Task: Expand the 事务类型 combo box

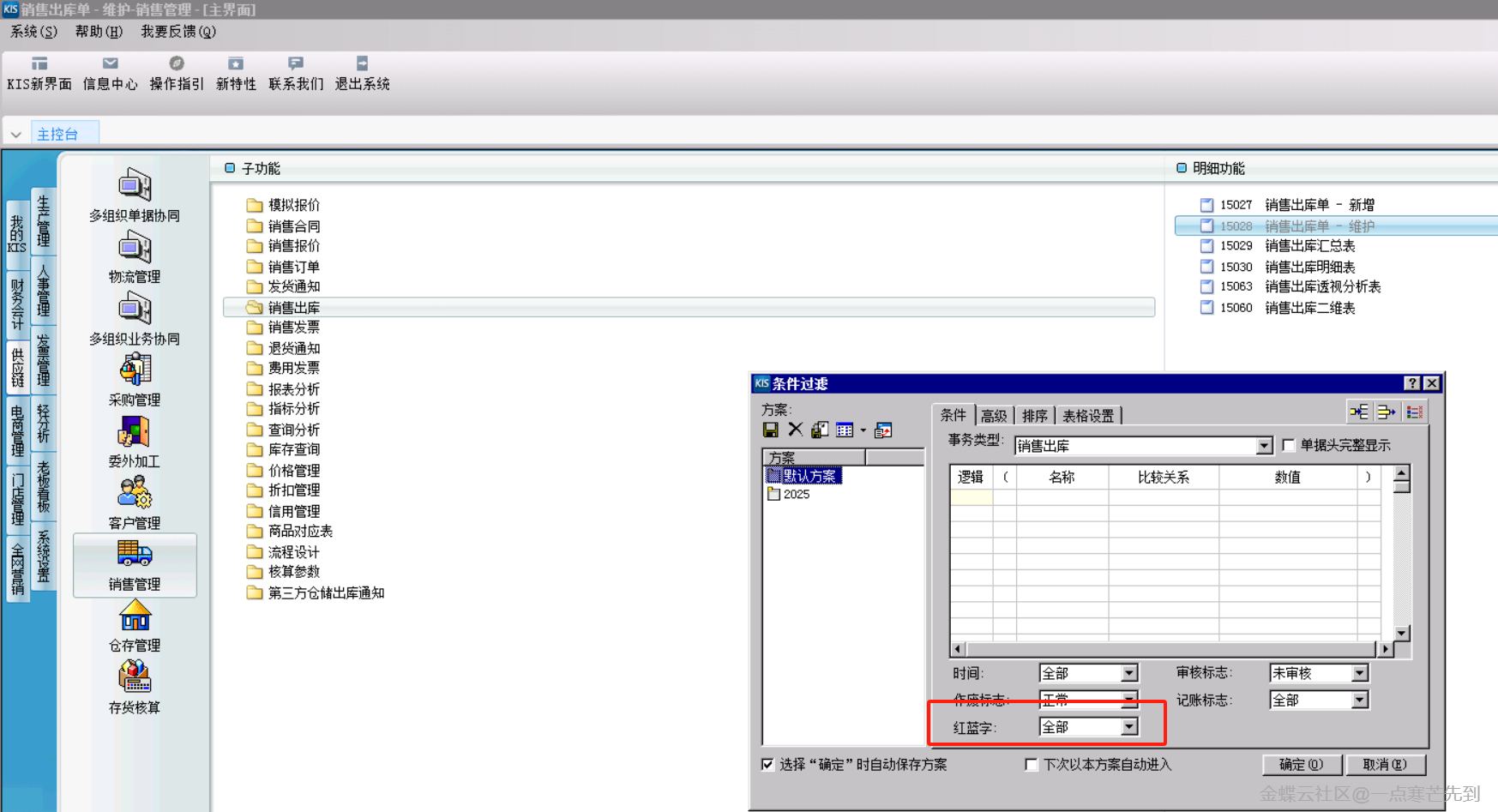Action: (1264, 446)
